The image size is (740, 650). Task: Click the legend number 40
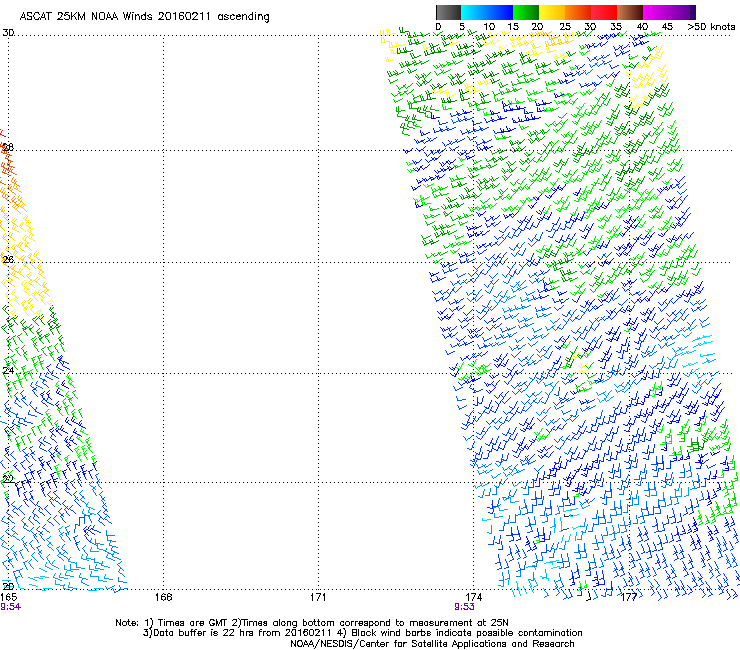pyautogui.click(x=642, y=27)
